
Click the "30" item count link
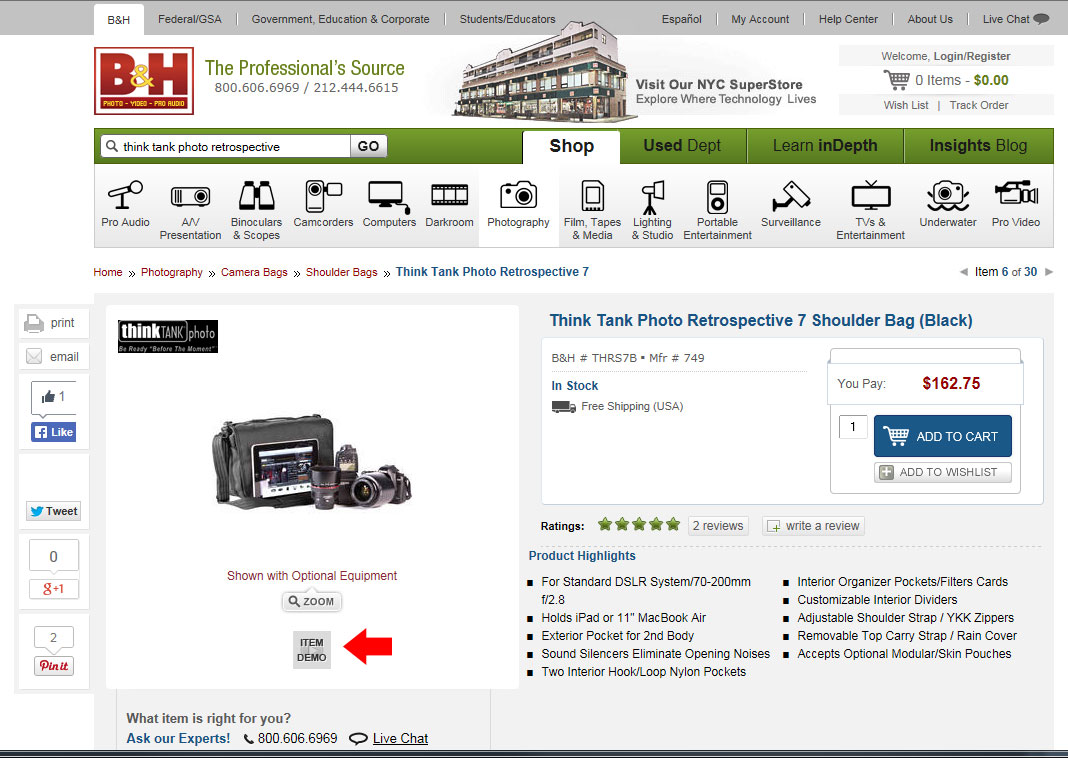tap(1031, 272)
